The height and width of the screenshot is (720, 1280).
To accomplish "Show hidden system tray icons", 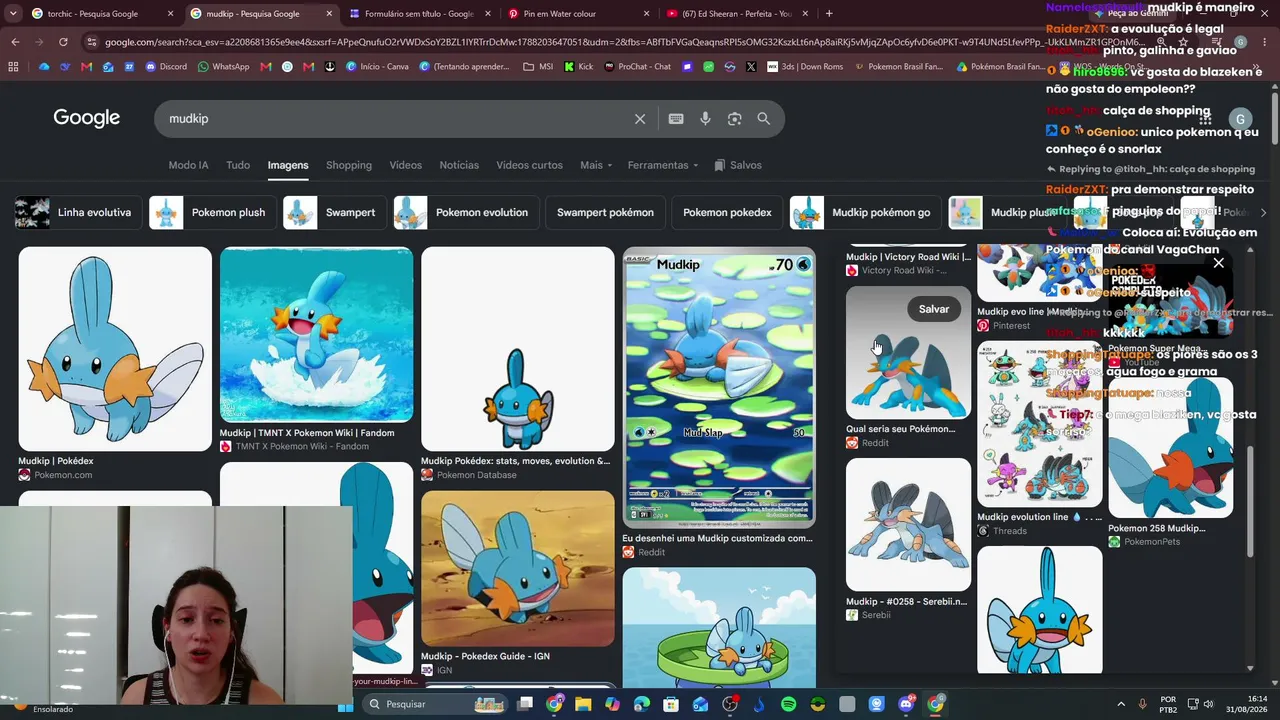I will [1120, 704].
